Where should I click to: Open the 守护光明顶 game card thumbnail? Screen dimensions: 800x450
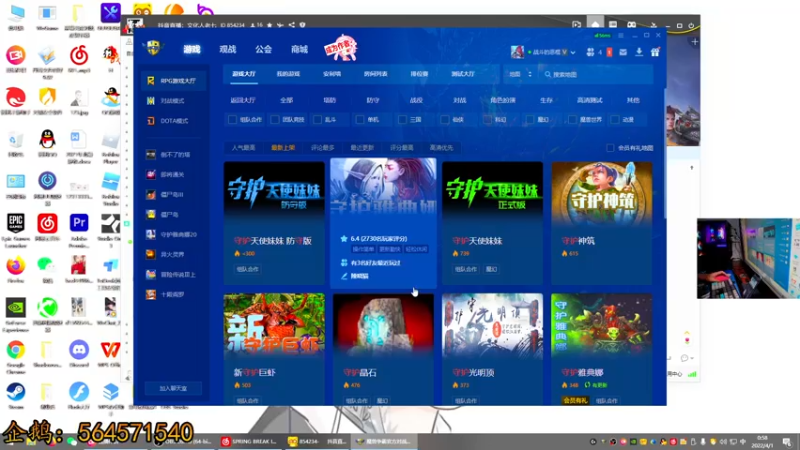coord(492,326)
